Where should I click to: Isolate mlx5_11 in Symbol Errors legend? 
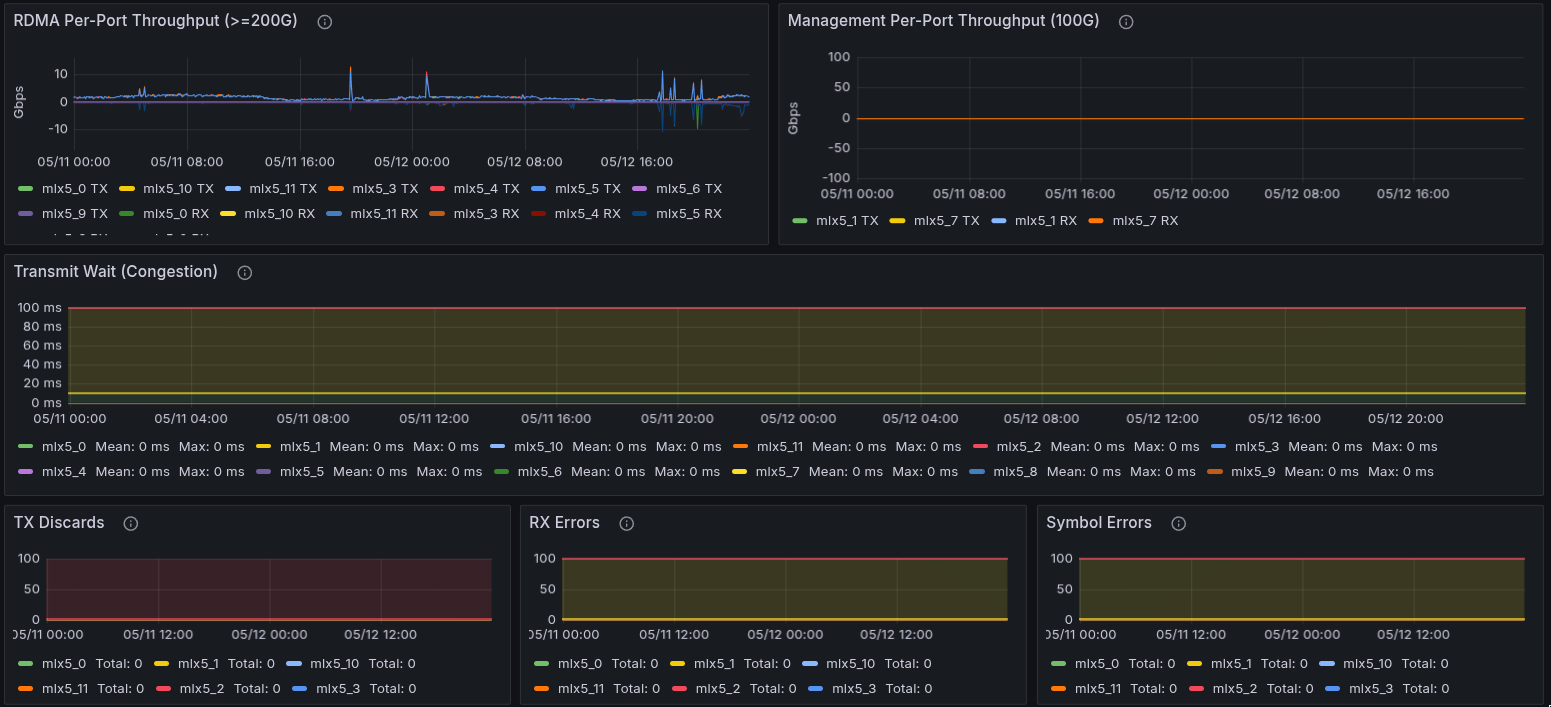pos(1098,688)
